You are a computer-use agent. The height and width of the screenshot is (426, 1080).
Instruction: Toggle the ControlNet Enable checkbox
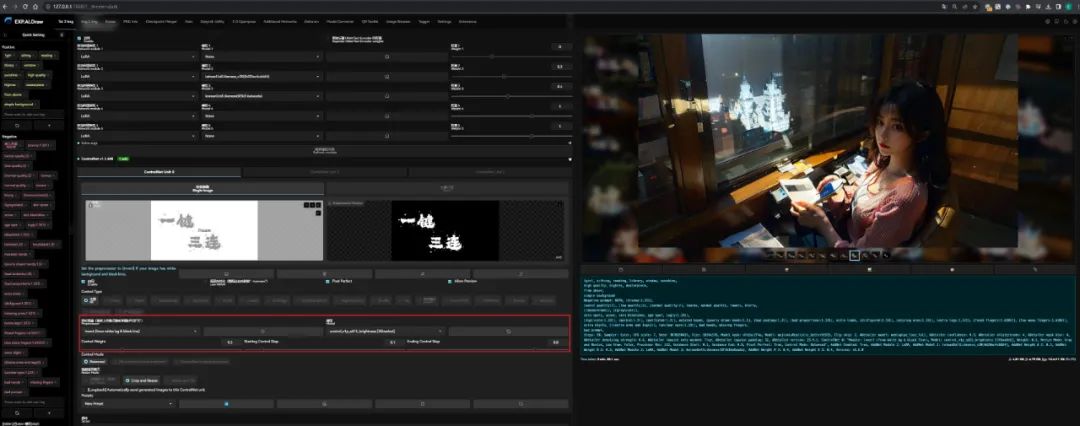(x=85, y=281)
